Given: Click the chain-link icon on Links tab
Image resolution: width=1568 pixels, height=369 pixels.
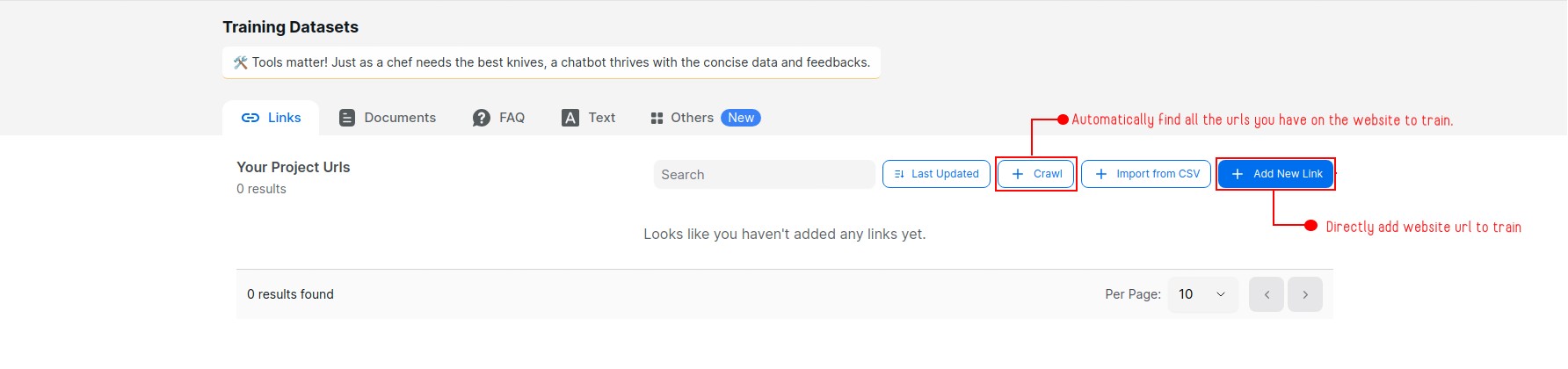Looking at the screenshot, I should pyautogui.click(x=250, y=118).
